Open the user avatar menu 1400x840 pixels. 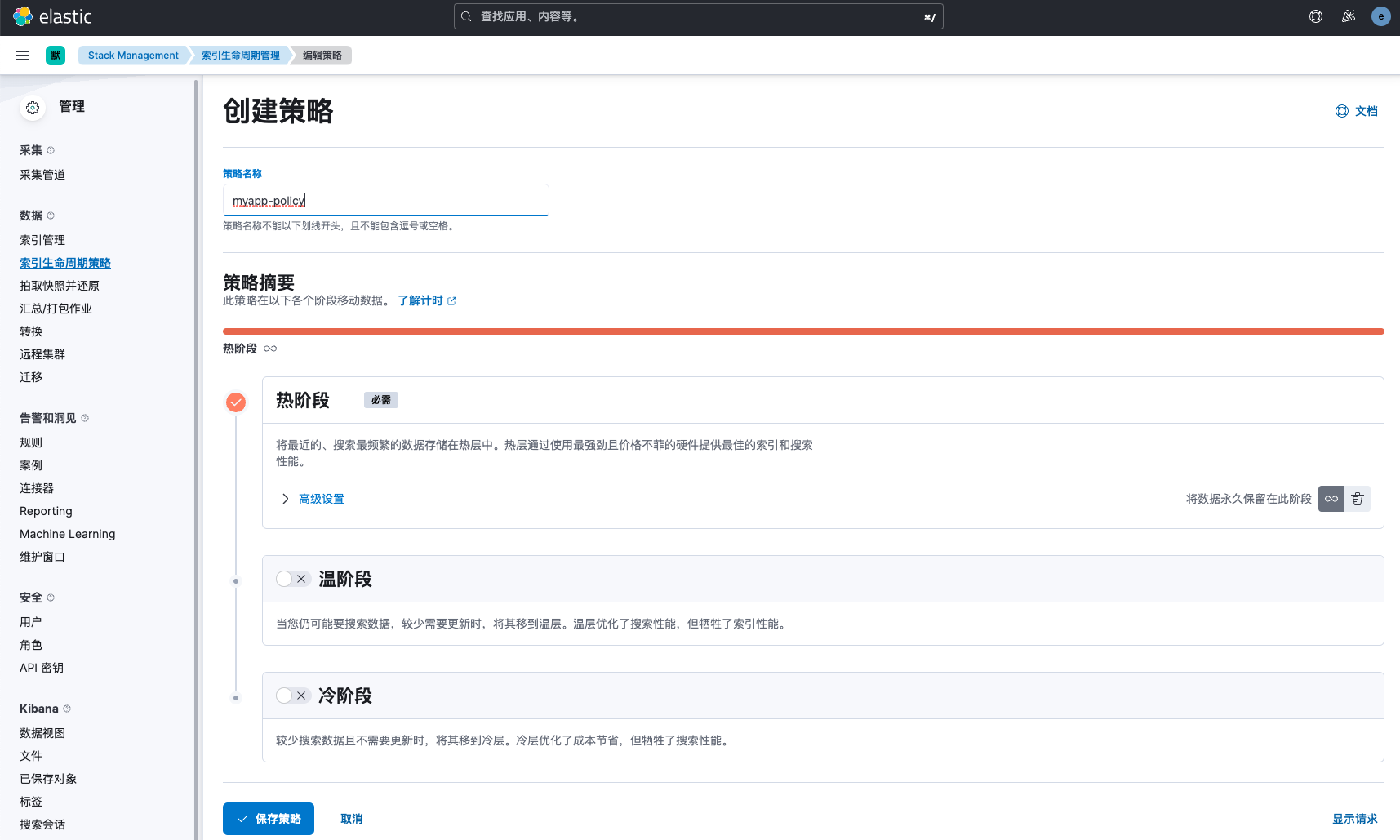tap(1381, 16)
